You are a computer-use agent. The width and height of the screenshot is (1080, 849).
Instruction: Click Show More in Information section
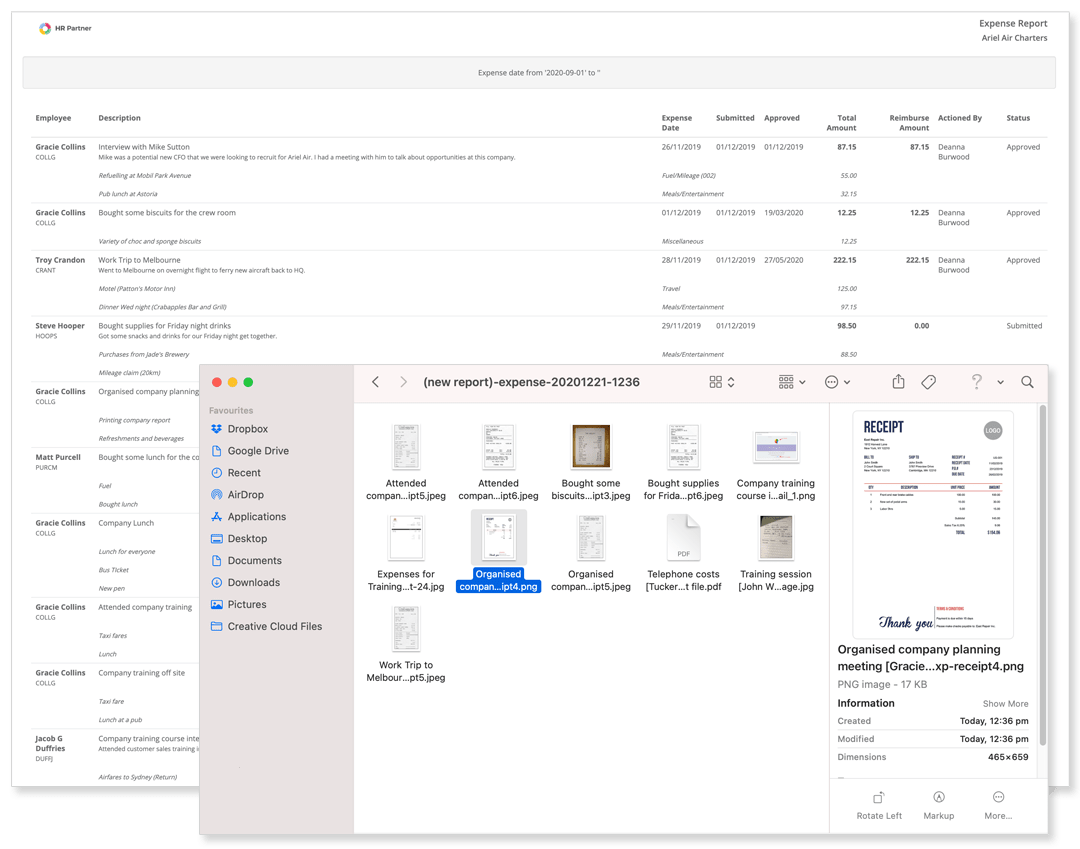1005,704
